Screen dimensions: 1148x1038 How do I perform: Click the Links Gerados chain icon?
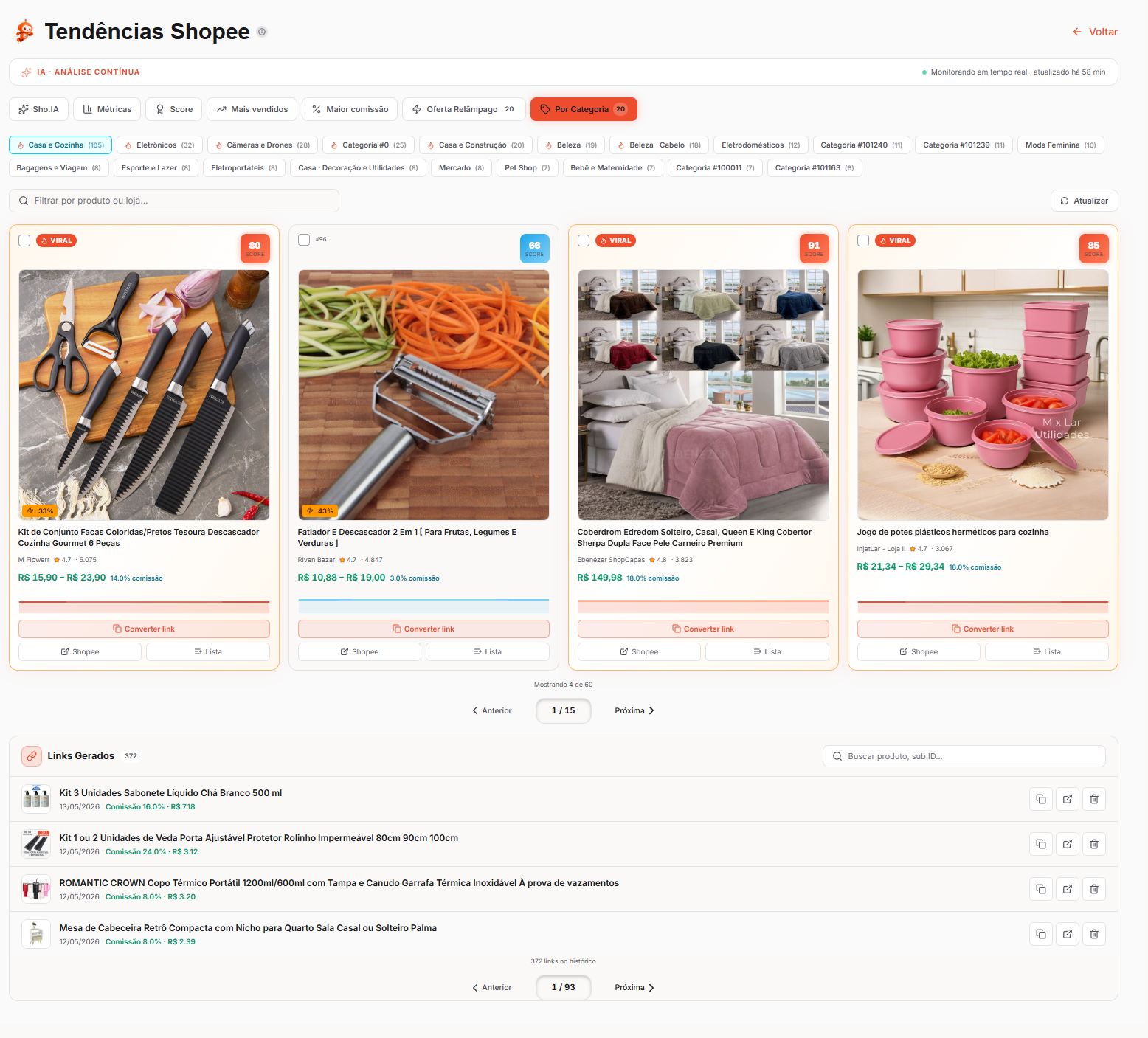pyautogui.click(x=31, y=756)
